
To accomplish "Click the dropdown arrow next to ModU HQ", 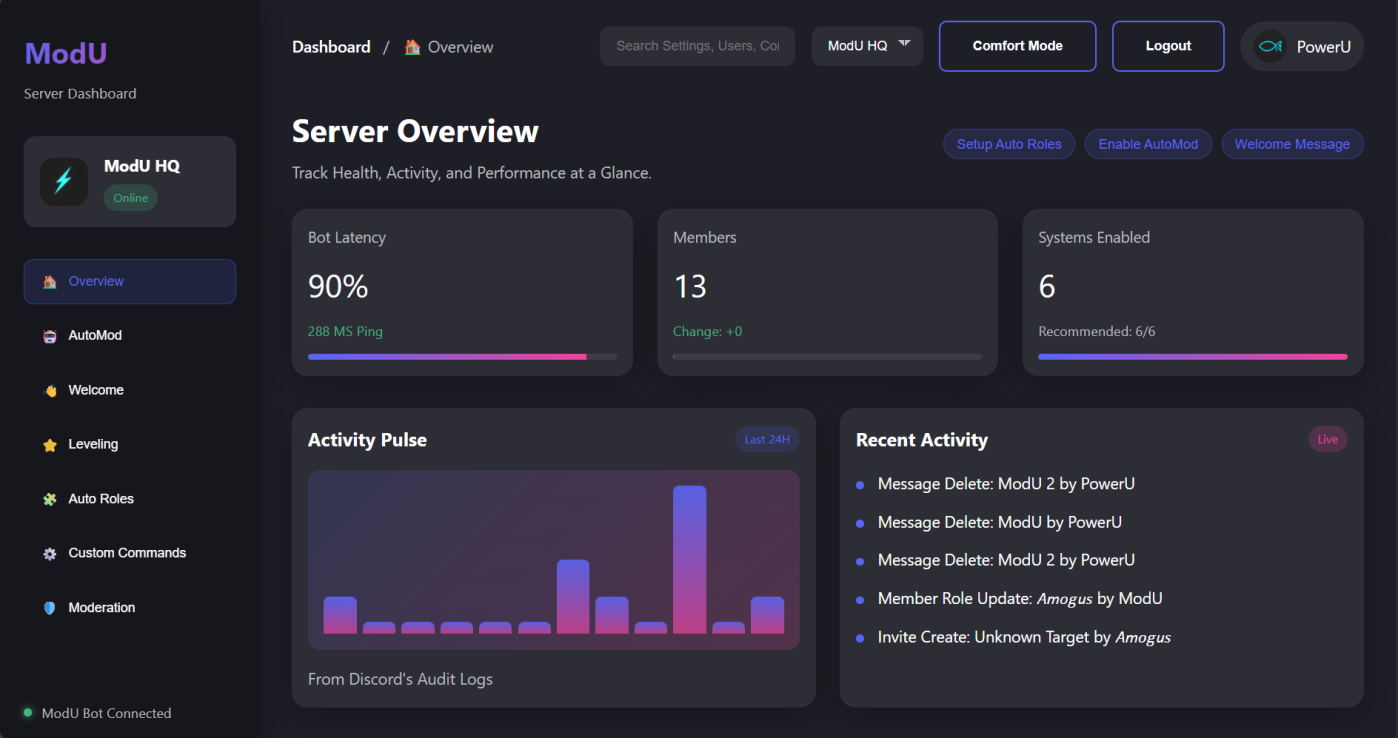I will click(904, 44).
